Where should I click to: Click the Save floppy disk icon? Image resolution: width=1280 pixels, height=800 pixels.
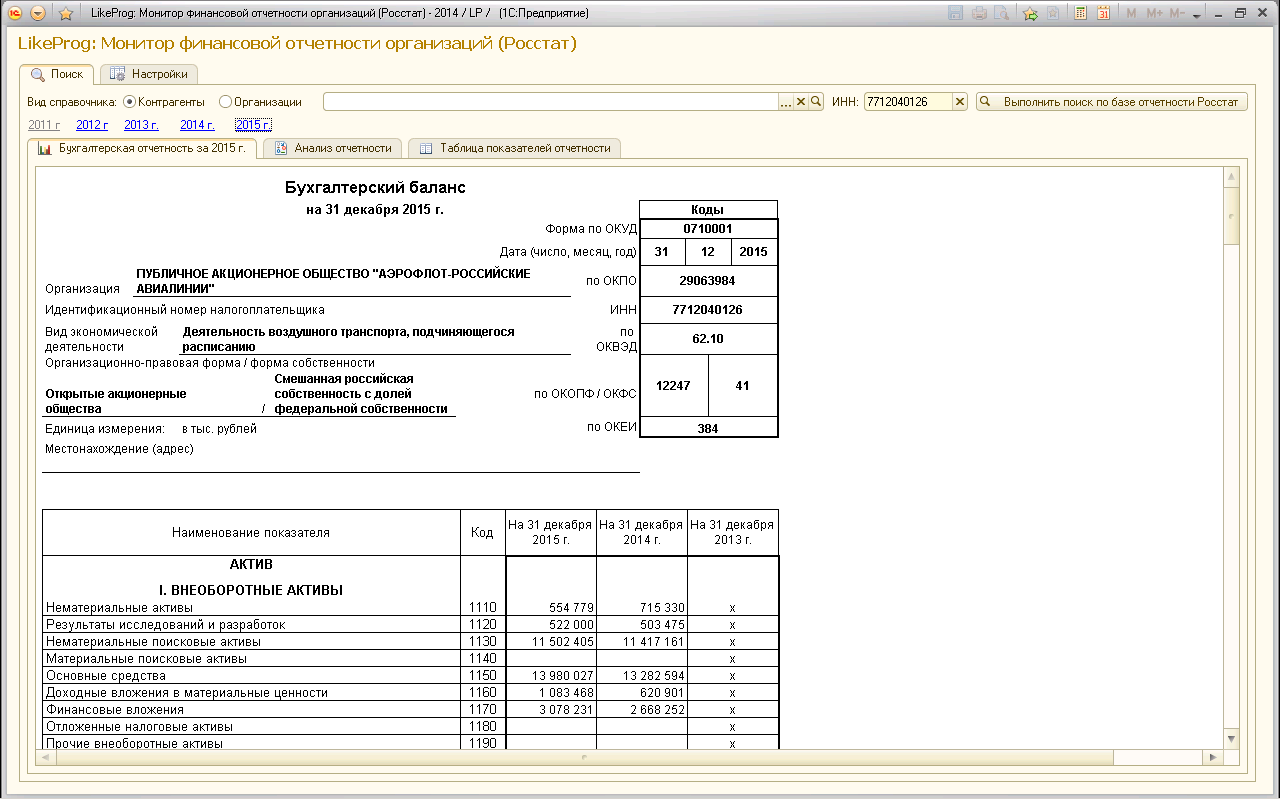point(955,13)
